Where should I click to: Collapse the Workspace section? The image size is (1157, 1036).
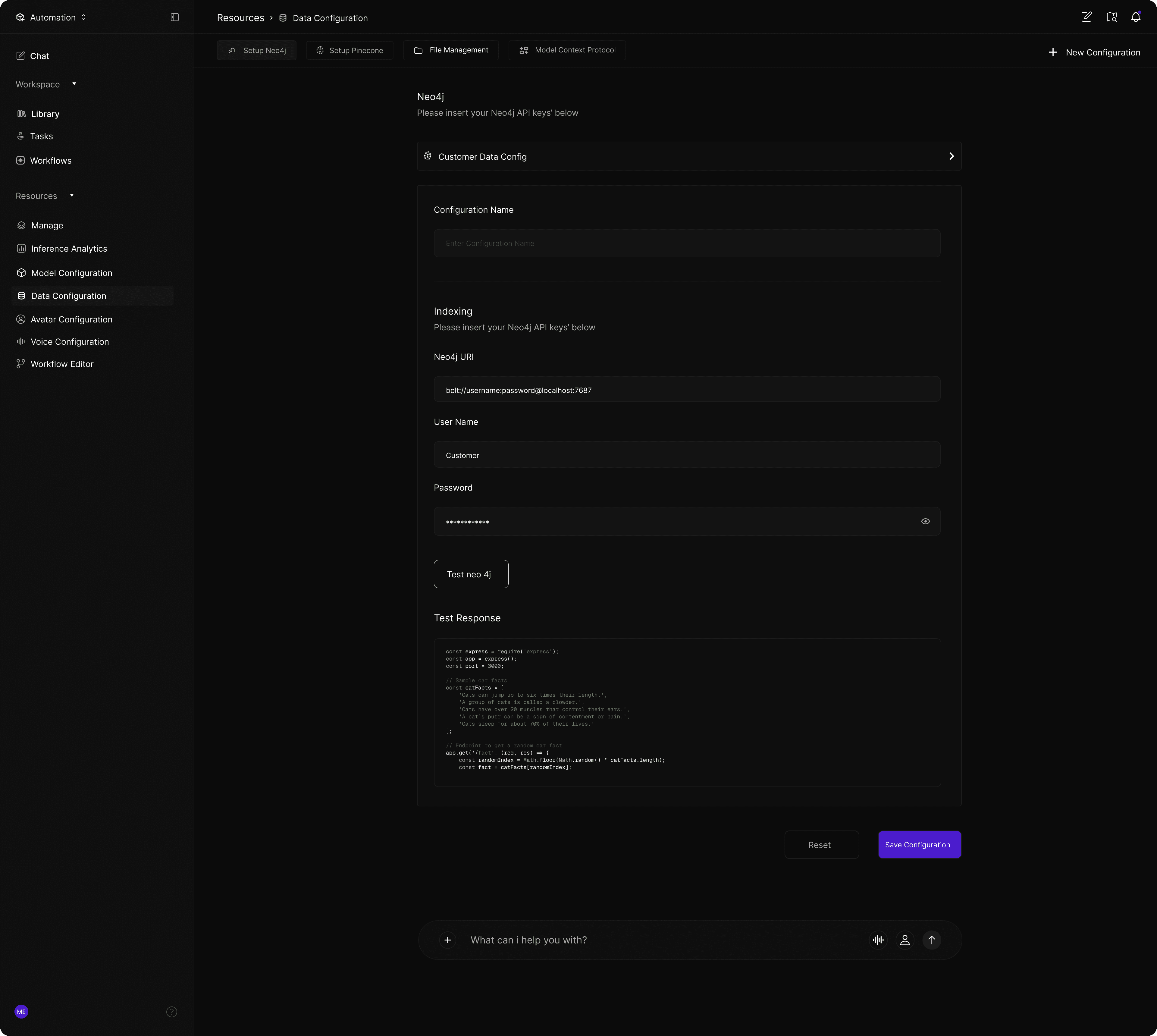point(74,84)
